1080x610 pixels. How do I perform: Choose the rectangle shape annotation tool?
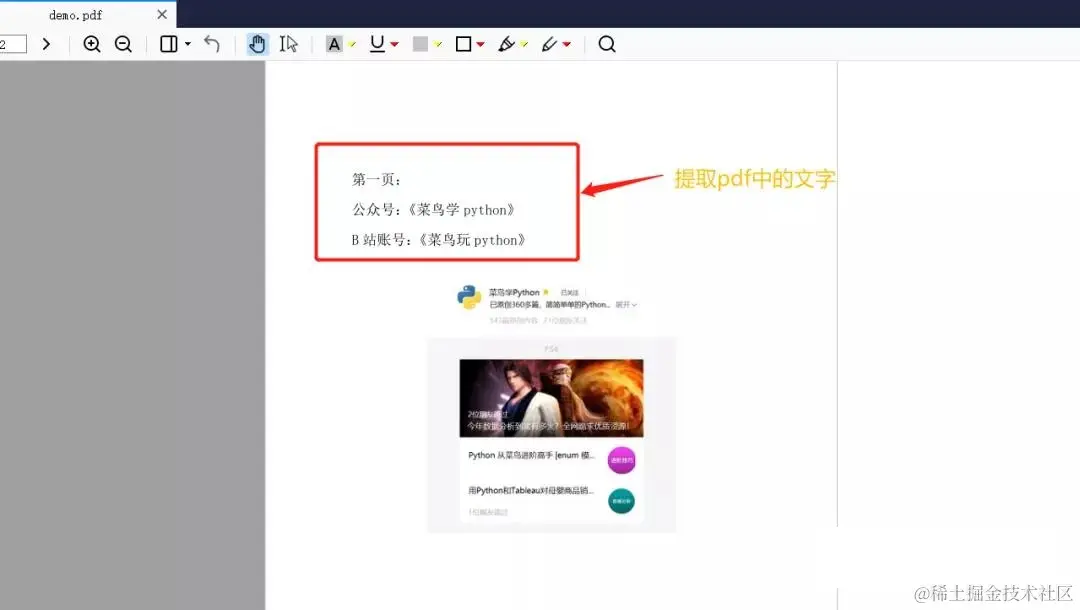[x=463, y=44]
